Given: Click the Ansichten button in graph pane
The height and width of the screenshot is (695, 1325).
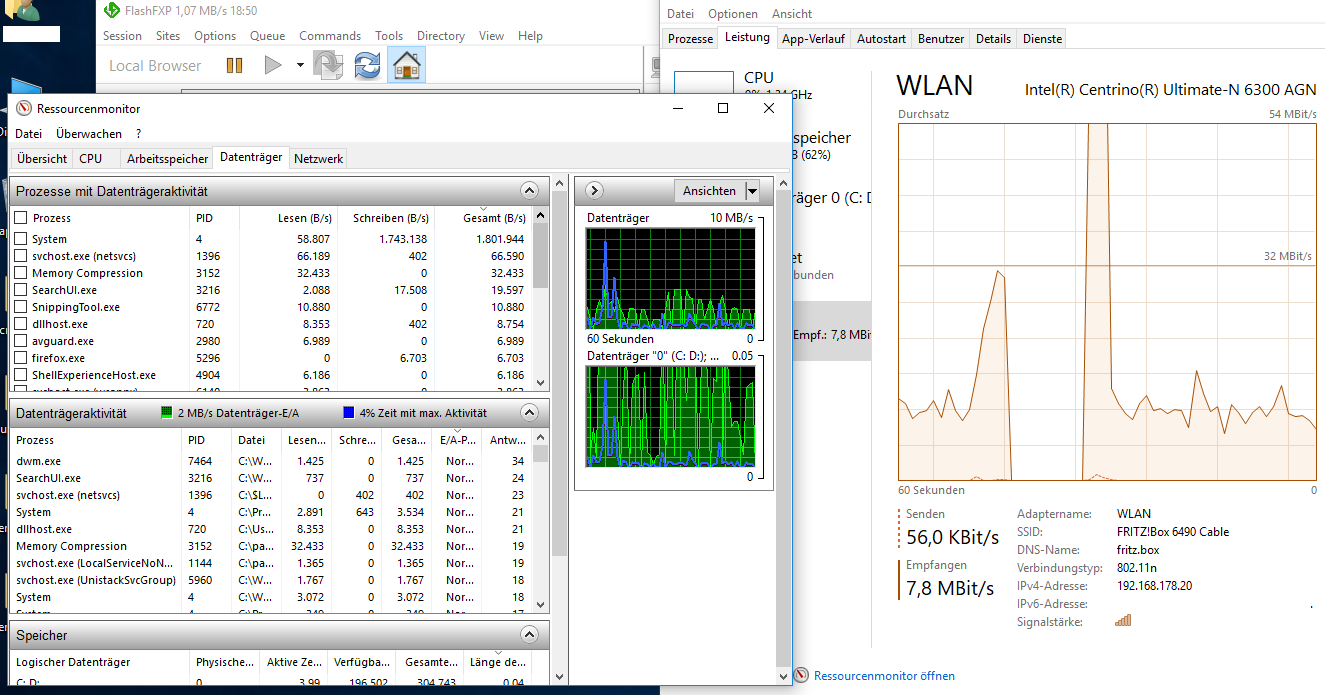Looking at the screenshot, I should pos(709,191).
